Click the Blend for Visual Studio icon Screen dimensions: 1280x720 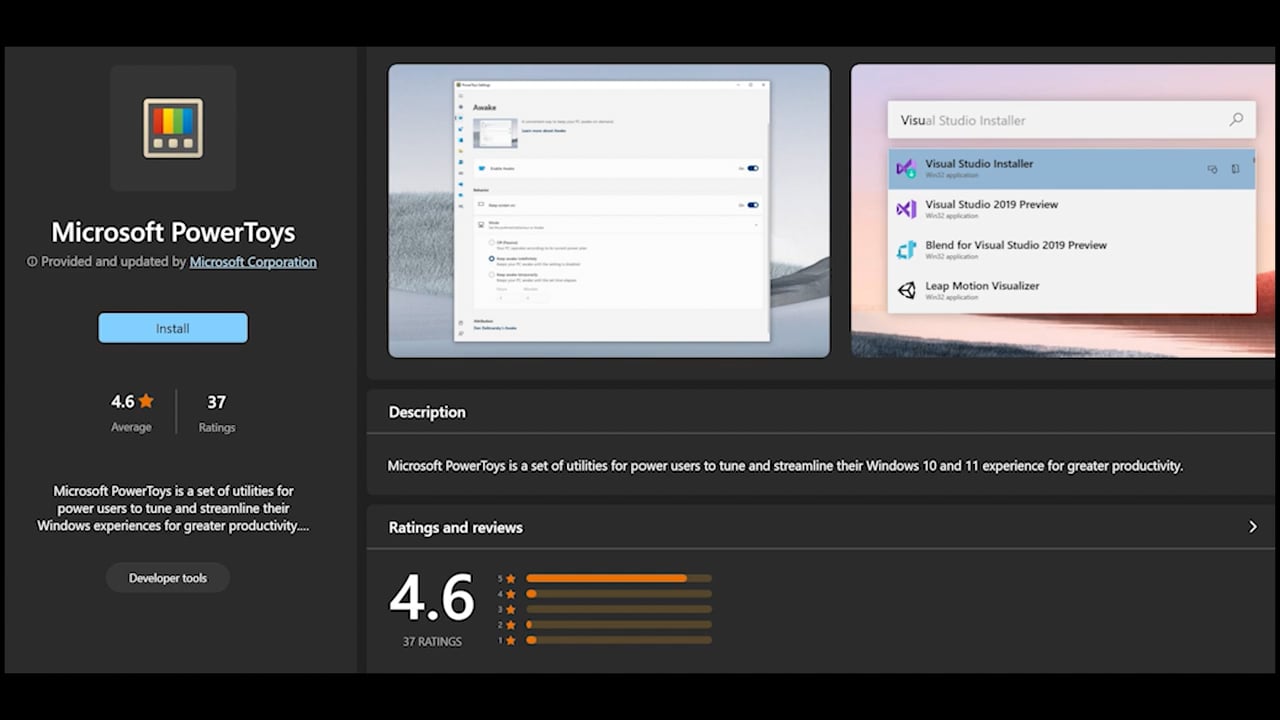pyautogui.click(x=906, y=250)
